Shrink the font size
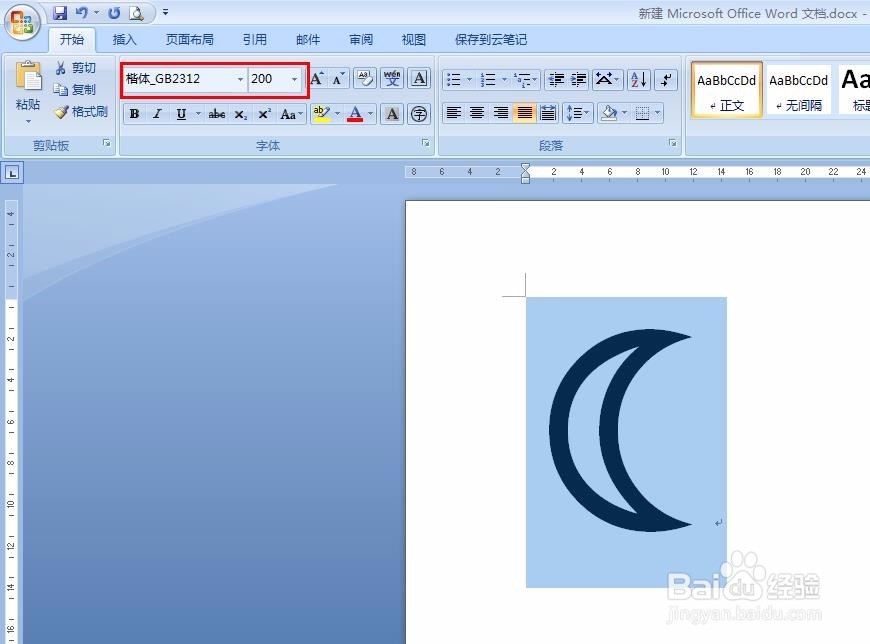 click(339, 78)
